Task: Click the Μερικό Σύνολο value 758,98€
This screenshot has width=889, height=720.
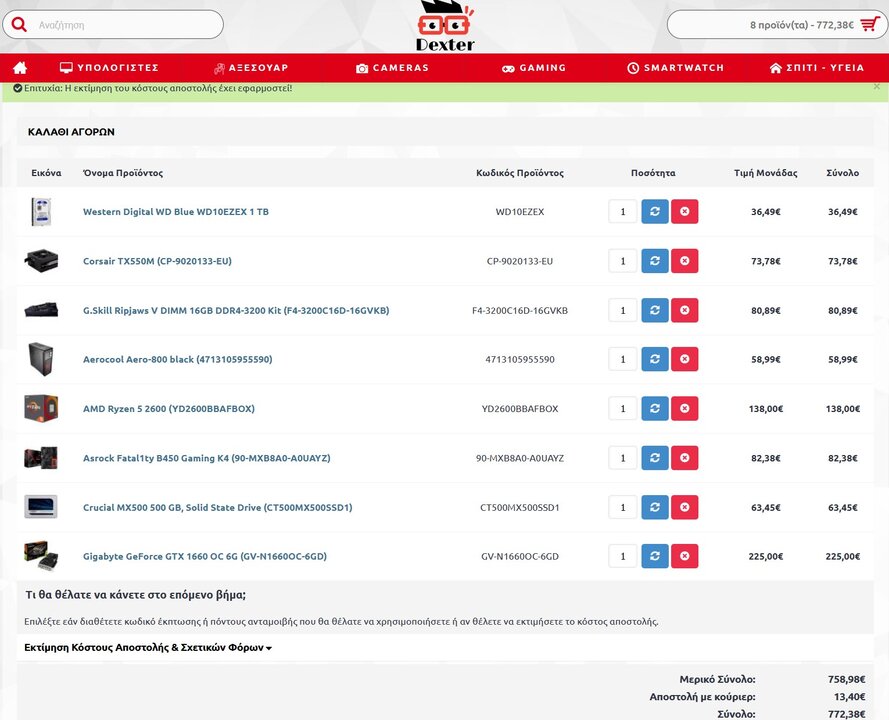Action: click(x=846, y=679)
